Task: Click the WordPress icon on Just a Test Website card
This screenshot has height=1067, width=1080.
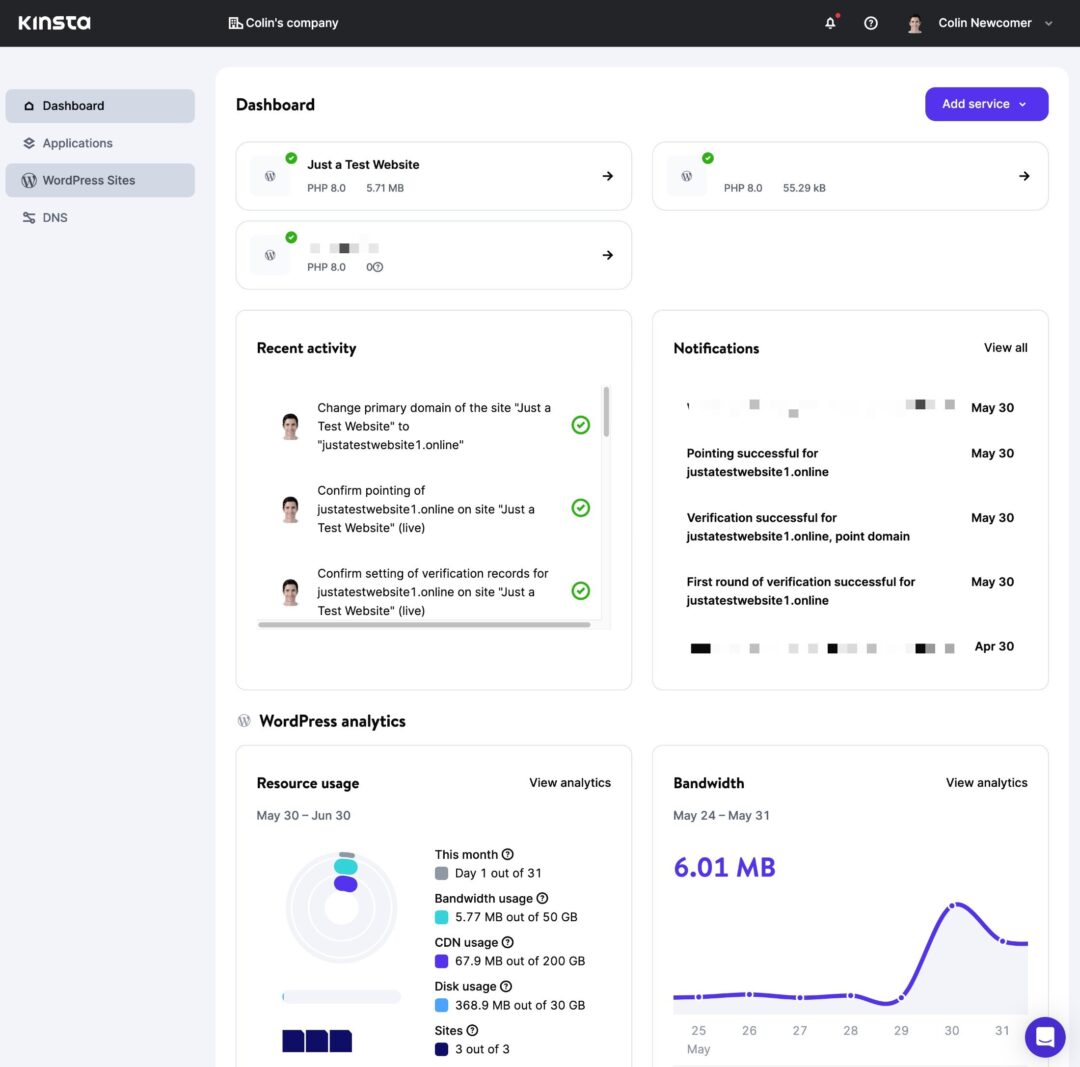Action: 270,175
